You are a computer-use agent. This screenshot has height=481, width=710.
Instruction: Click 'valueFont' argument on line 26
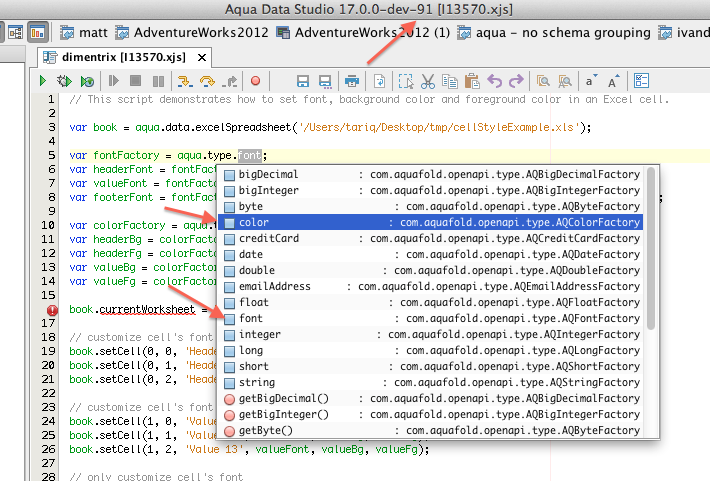point(282,449)
